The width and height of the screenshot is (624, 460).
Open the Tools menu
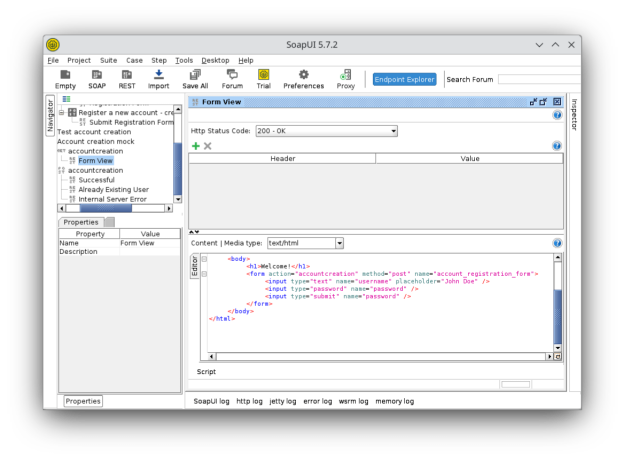click(184, 60)
